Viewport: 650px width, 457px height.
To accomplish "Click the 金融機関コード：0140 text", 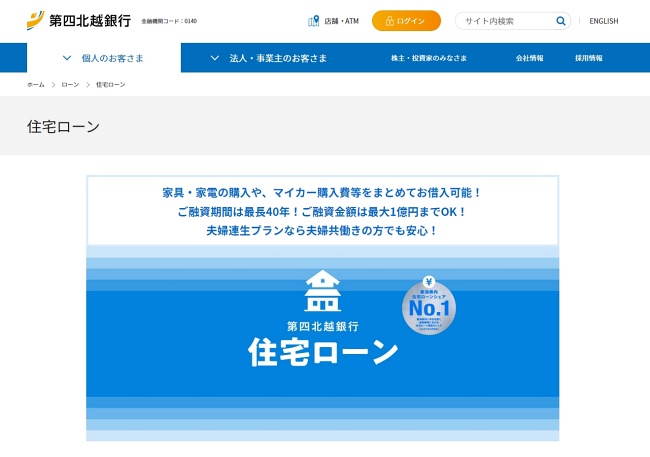I will coord(169,21).
